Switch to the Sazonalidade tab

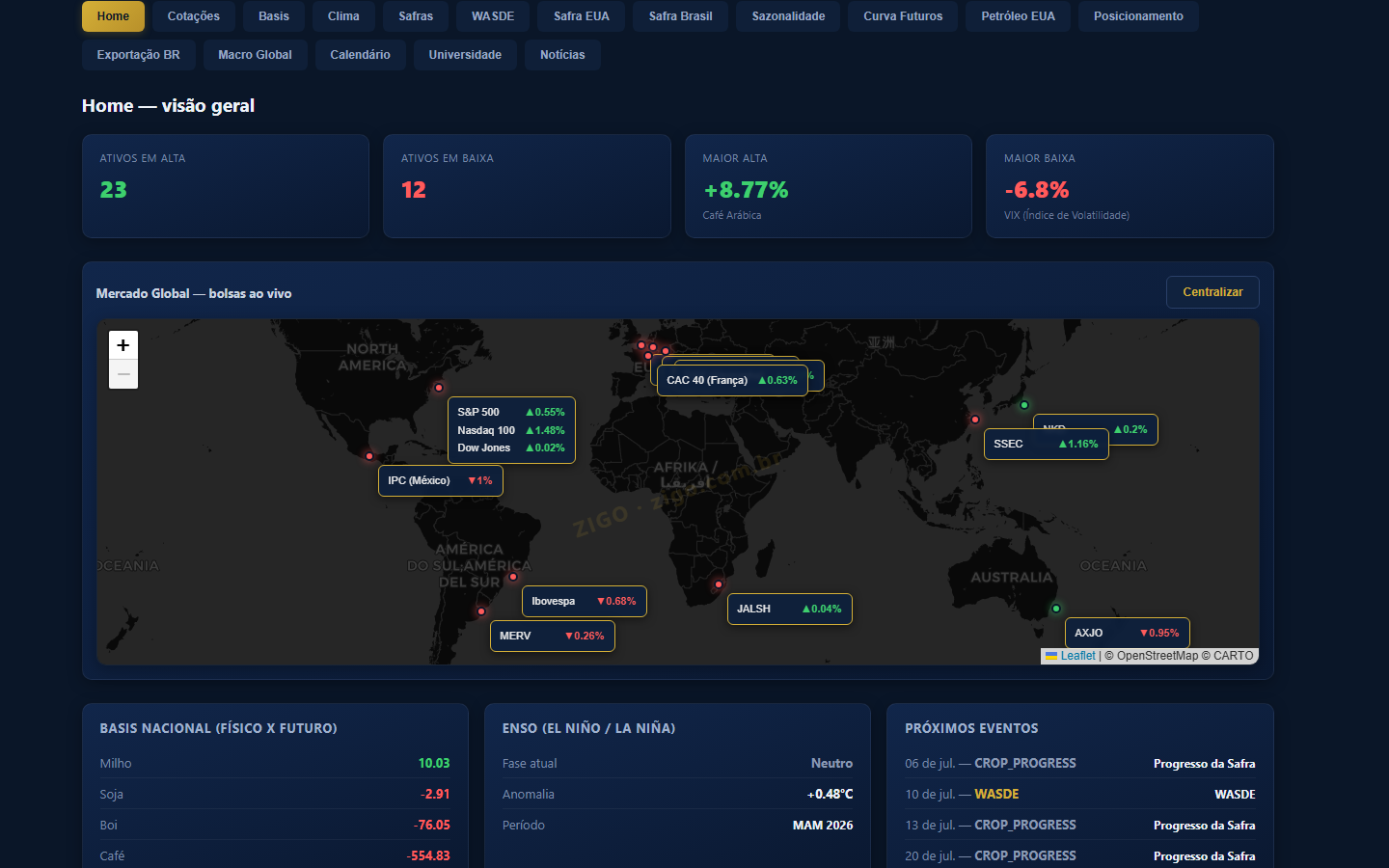click(x=788, y=16)
